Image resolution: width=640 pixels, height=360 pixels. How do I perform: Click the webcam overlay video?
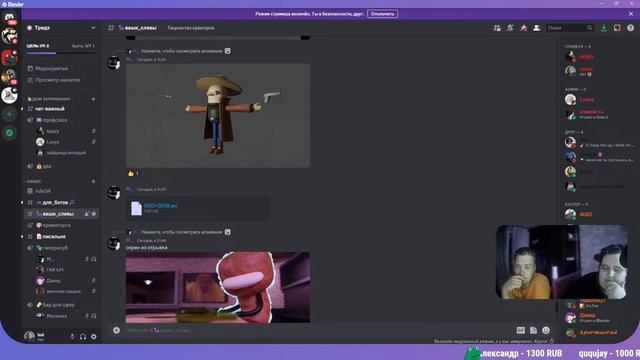[562, 262]
